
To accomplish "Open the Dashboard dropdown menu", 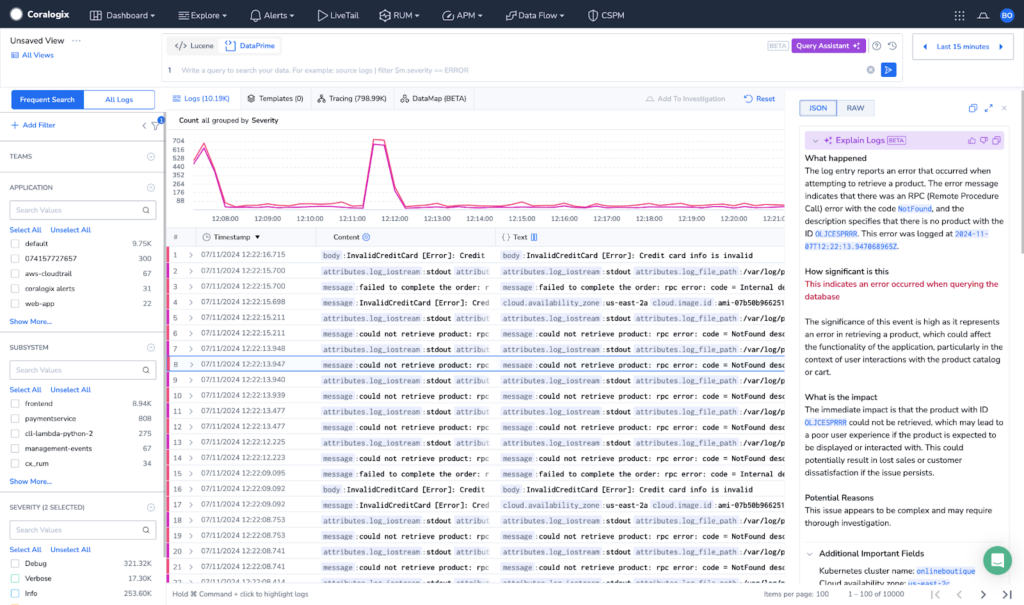I will pos(123,15).
